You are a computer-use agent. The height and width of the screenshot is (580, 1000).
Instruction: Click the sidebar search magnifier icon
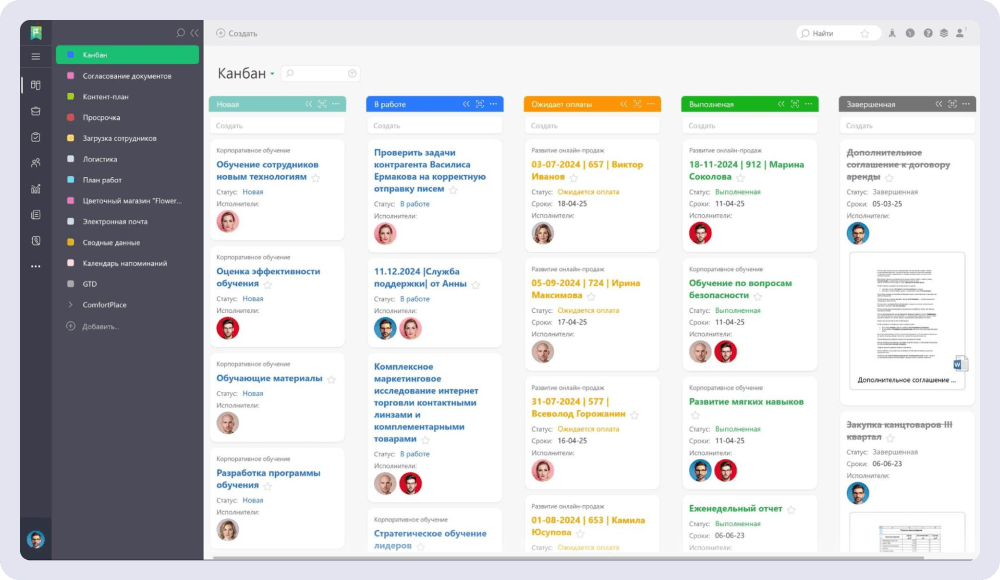click(180, 33)
